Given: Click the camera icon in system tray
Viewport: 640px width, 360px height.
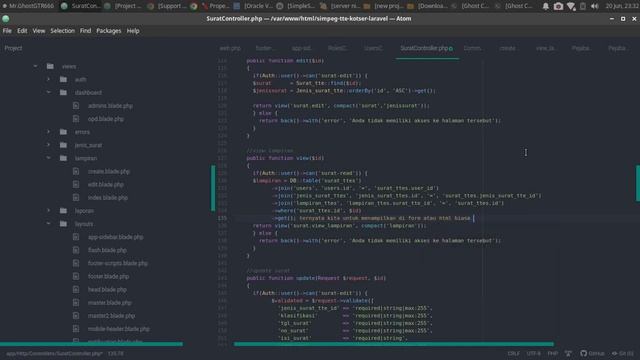Looking at the screenshot, I should coord(558,6).
